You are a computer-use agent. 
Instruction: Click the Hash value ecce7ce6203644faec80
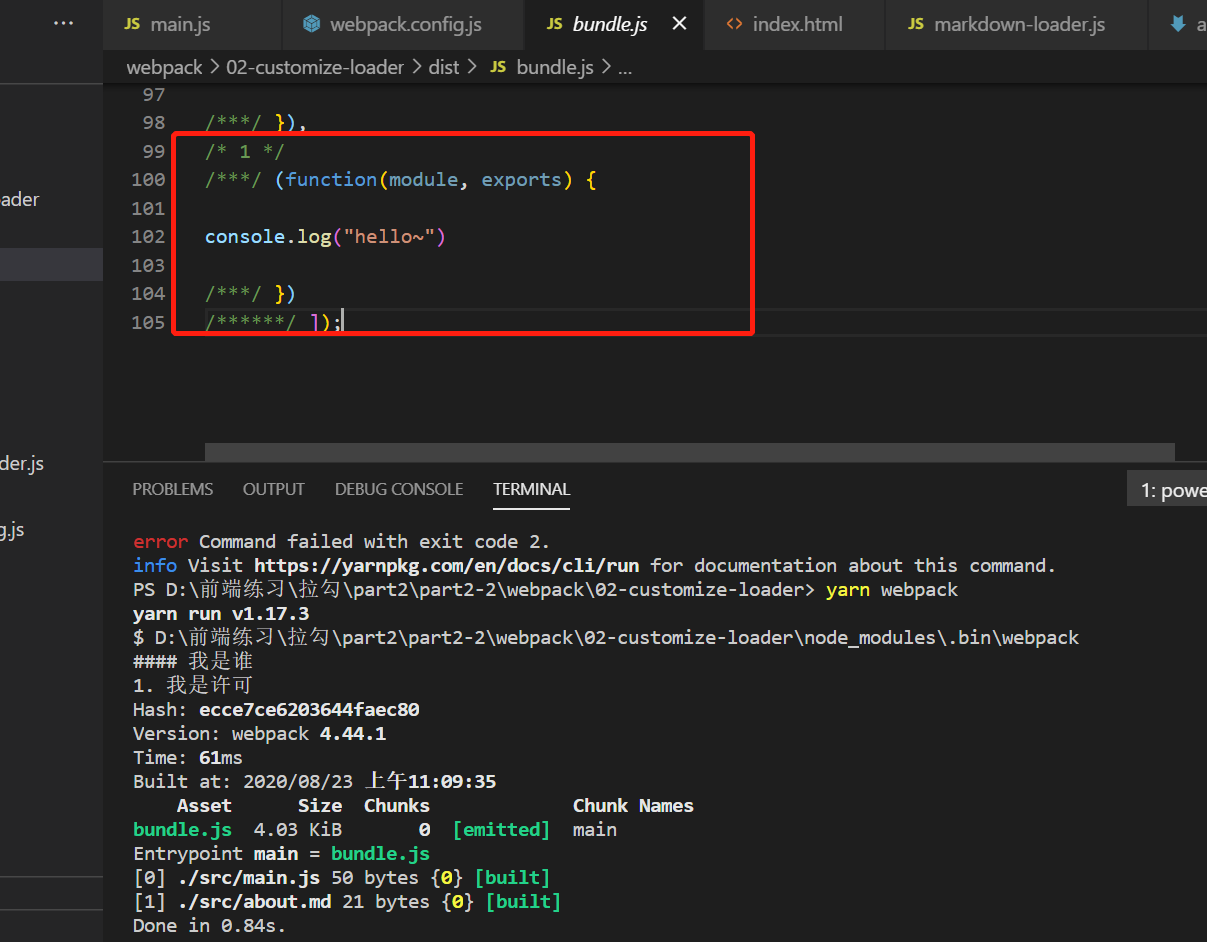click(309, 710)
